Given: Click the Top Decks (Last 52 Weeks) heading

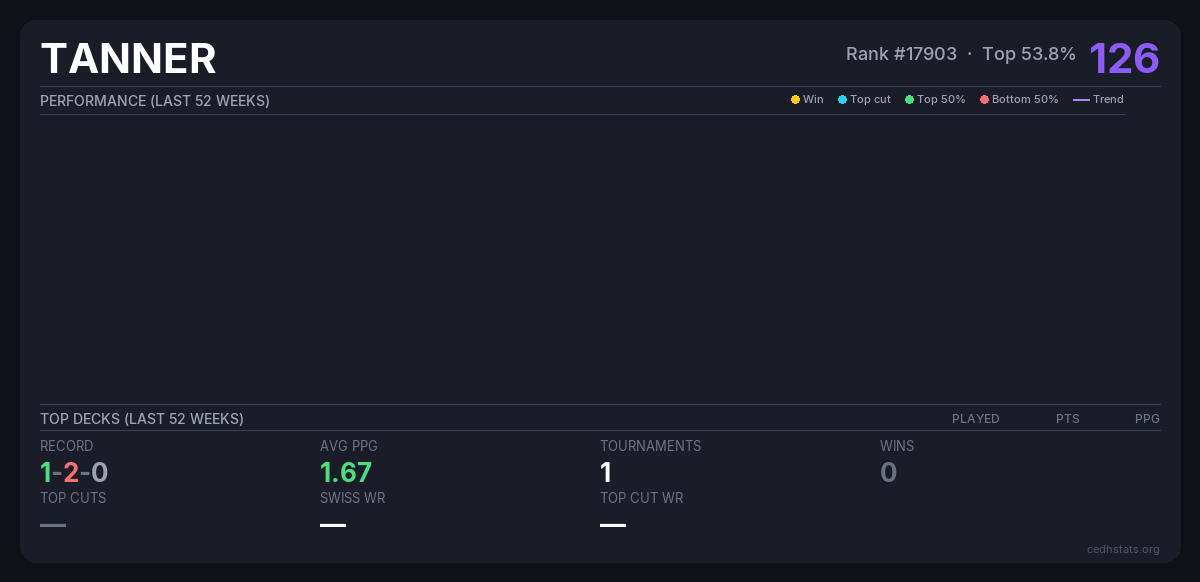Looking at the screenshot, I should pyautogui.click(x=142, y=419).
